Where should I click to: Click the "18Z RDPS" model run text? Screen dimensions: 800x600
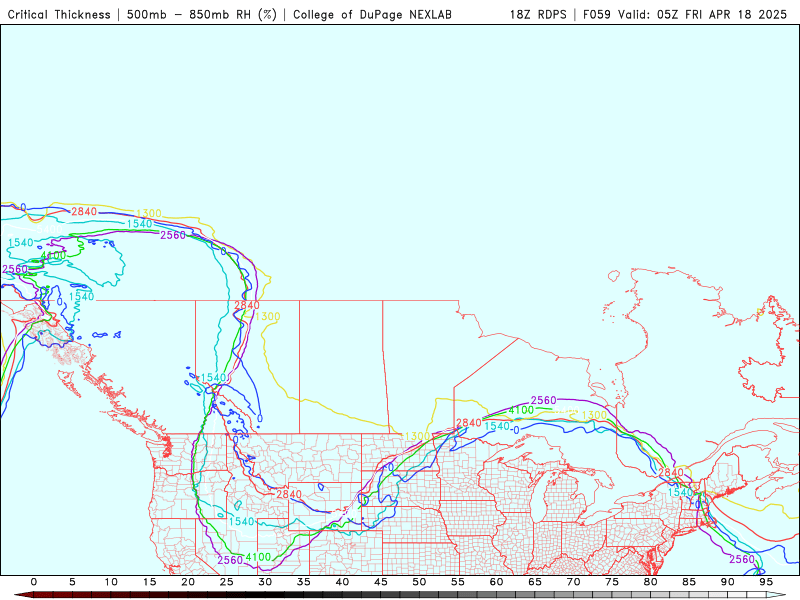point(538,15)
